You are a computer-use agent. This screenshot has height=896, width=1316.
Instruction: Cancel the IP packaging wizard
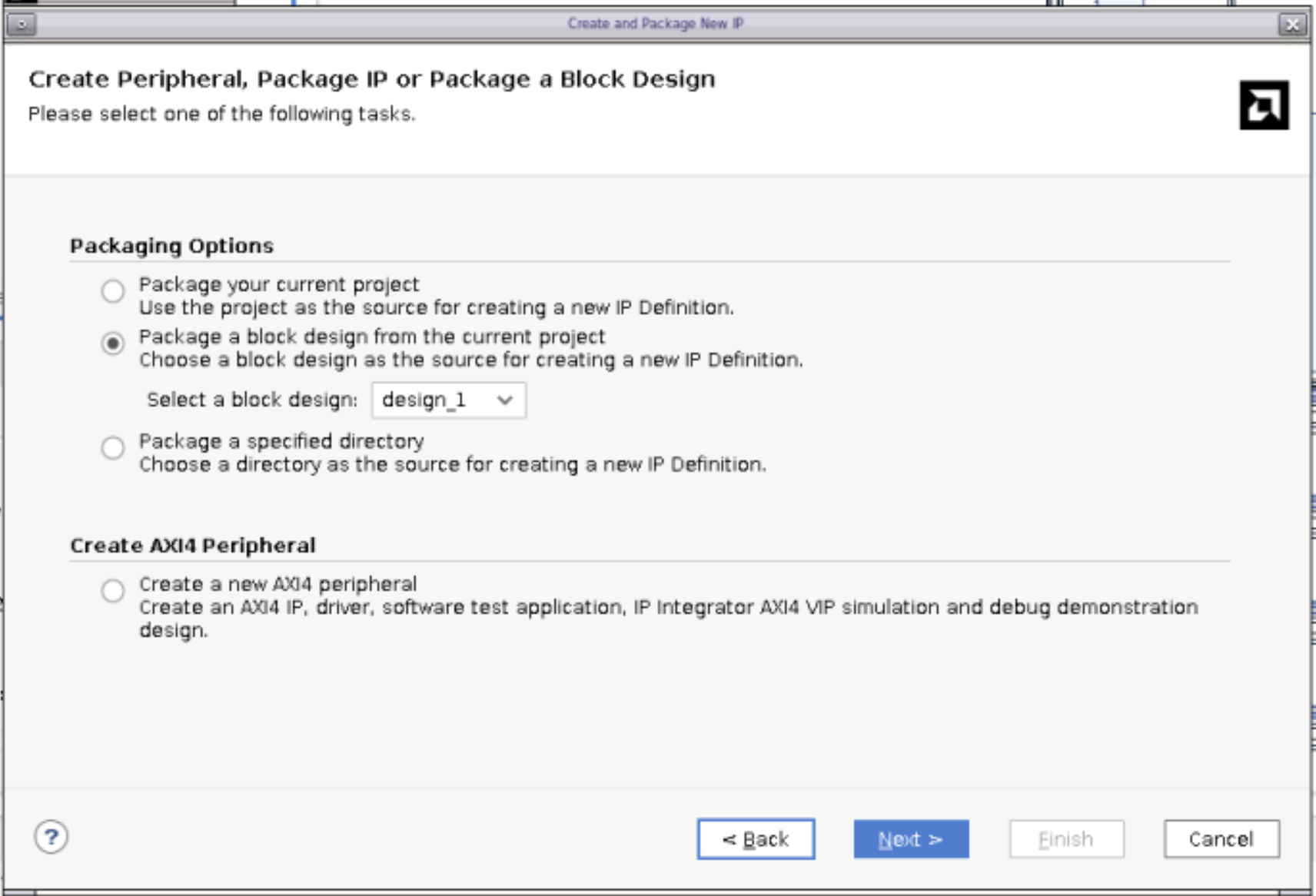[x=1221, y=839]
